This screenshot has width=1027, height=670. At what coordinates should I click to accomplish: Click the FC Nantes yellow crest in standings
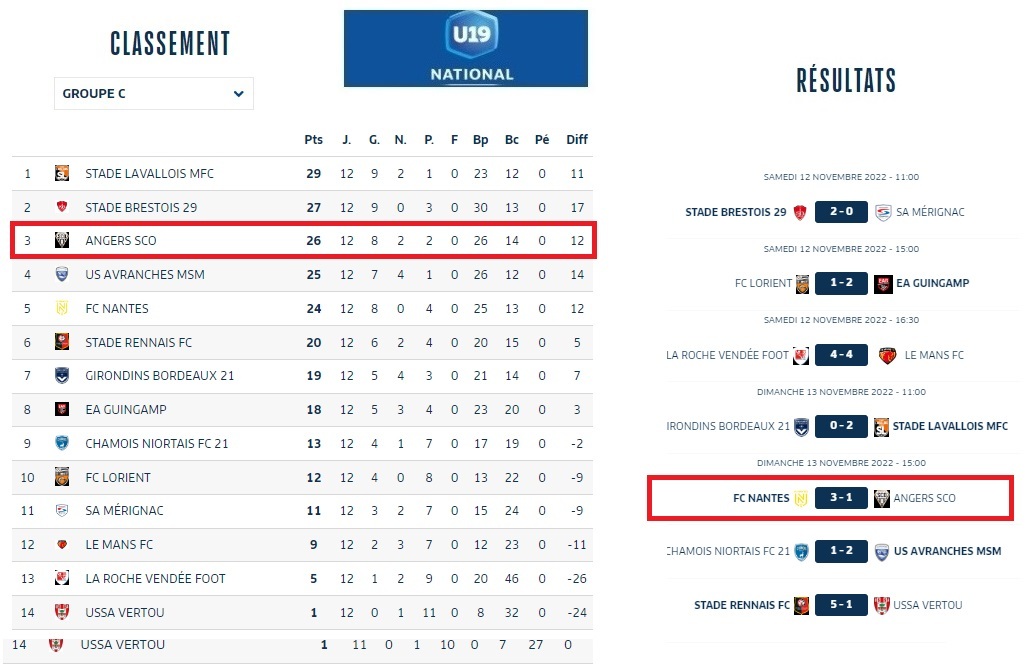click(62, 309)
